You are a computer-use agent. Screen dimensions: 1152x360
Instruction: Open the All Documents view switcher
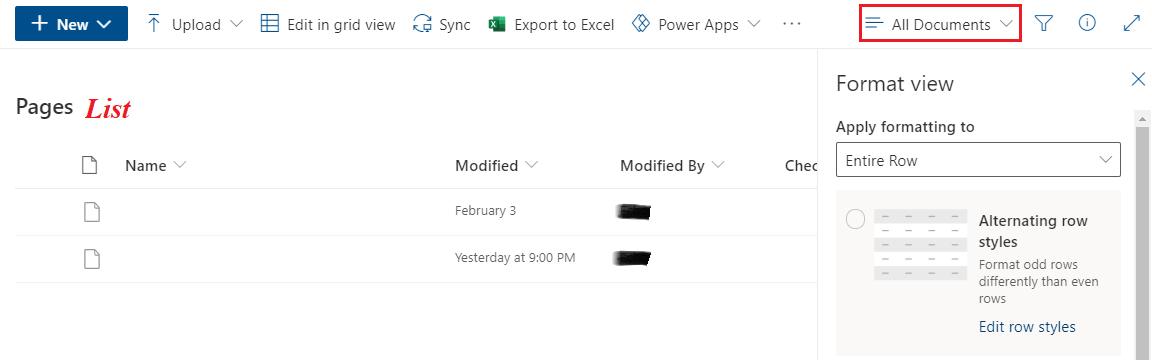click(940, 24)
